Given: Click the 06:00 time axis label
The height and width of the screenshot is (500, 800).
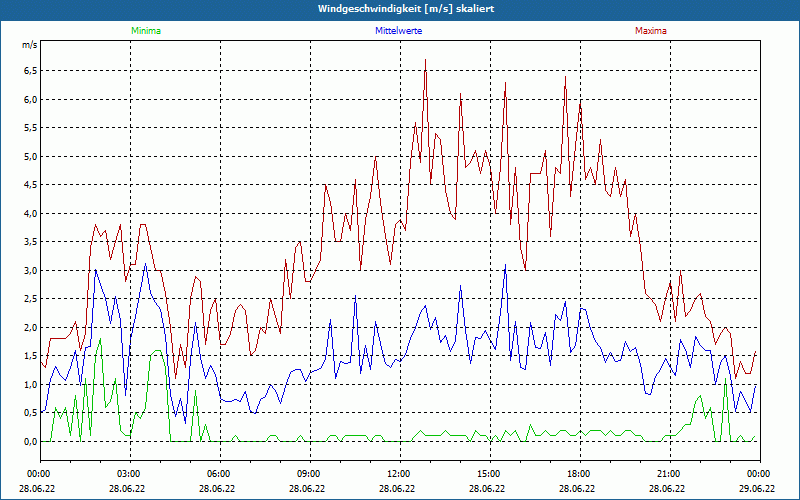Looking at the screenshot, I should click(x=217, y=474).
